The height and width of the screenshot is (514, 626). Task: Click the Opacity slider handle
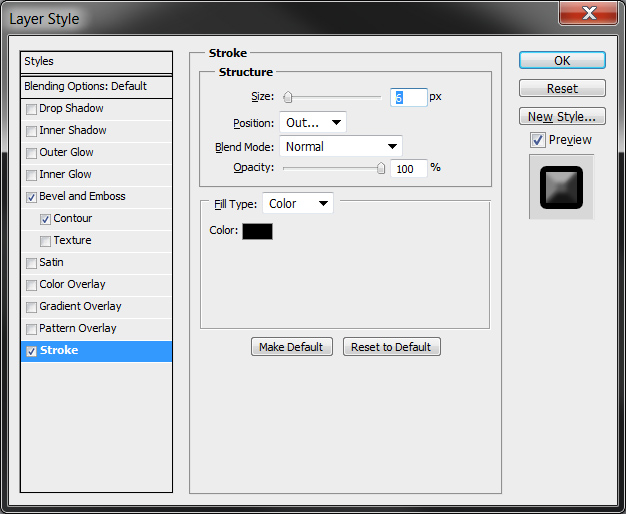[381, 169]
